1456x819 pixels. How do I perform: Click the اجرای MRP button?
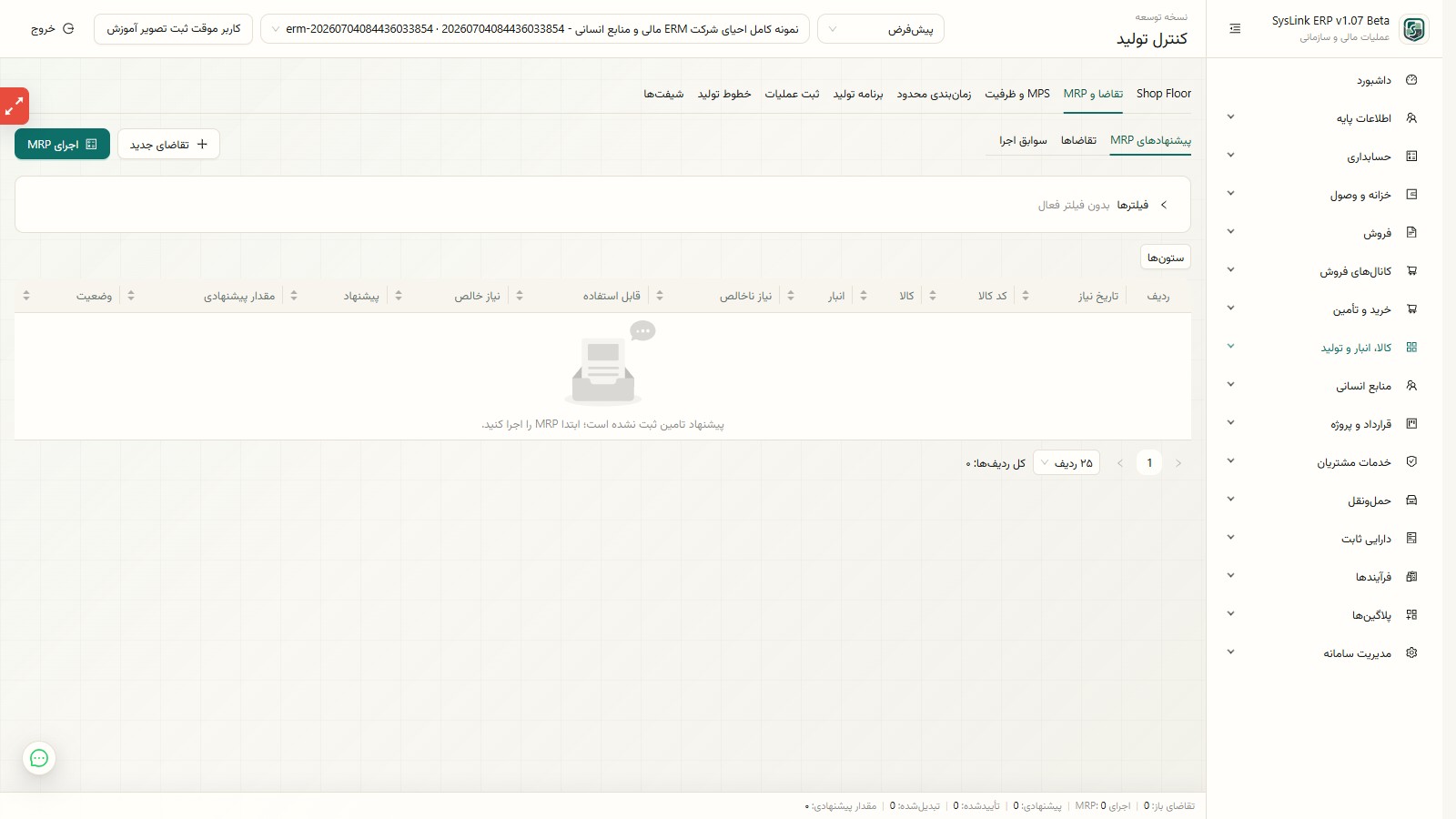[62, 144]
